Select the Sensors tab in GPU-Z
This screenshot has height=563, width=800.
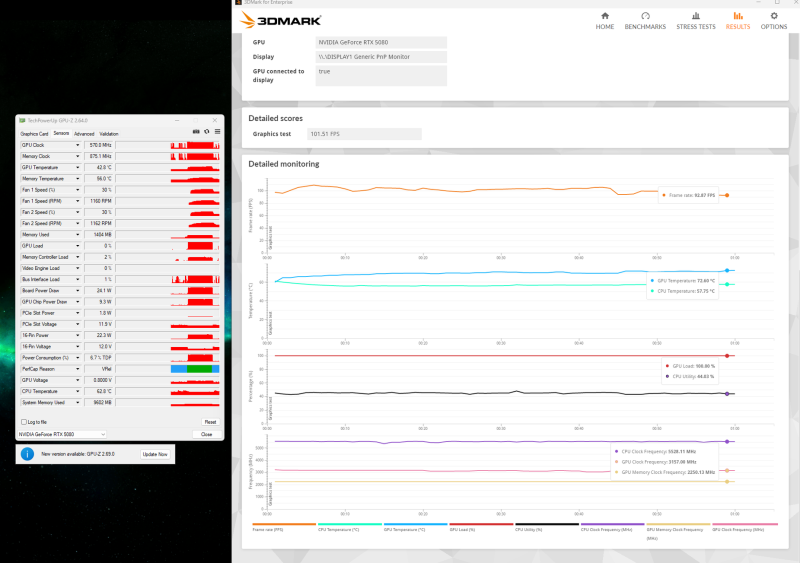click(61, 133)
